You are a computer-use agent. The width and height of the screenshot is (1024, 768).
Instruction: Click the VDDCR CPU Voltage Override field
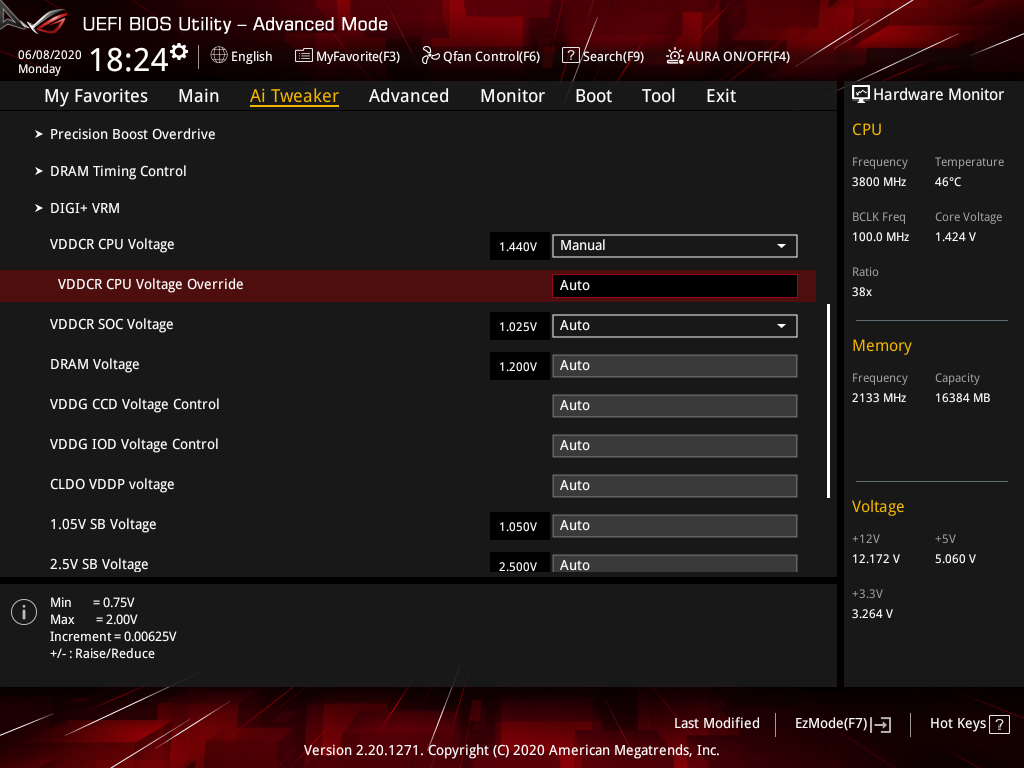[675, 285]
